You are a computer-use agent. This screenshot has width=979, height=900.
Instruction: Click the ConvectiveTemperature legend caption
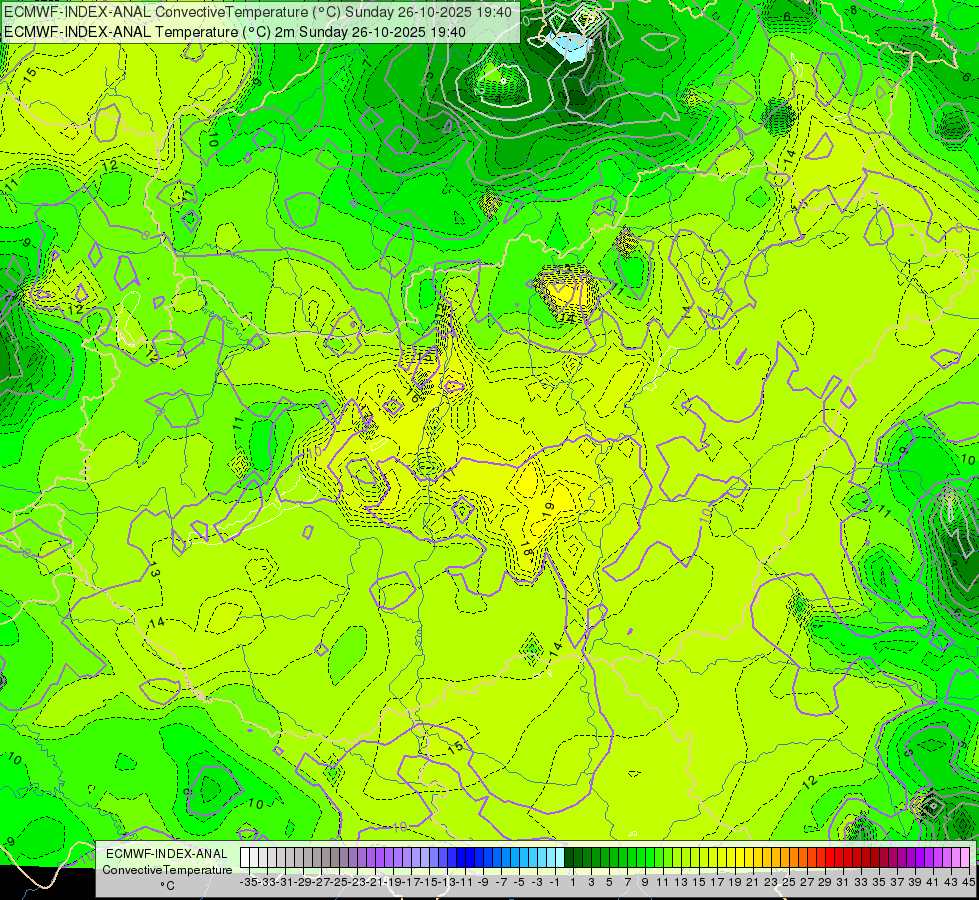click(x=167, y=870)
